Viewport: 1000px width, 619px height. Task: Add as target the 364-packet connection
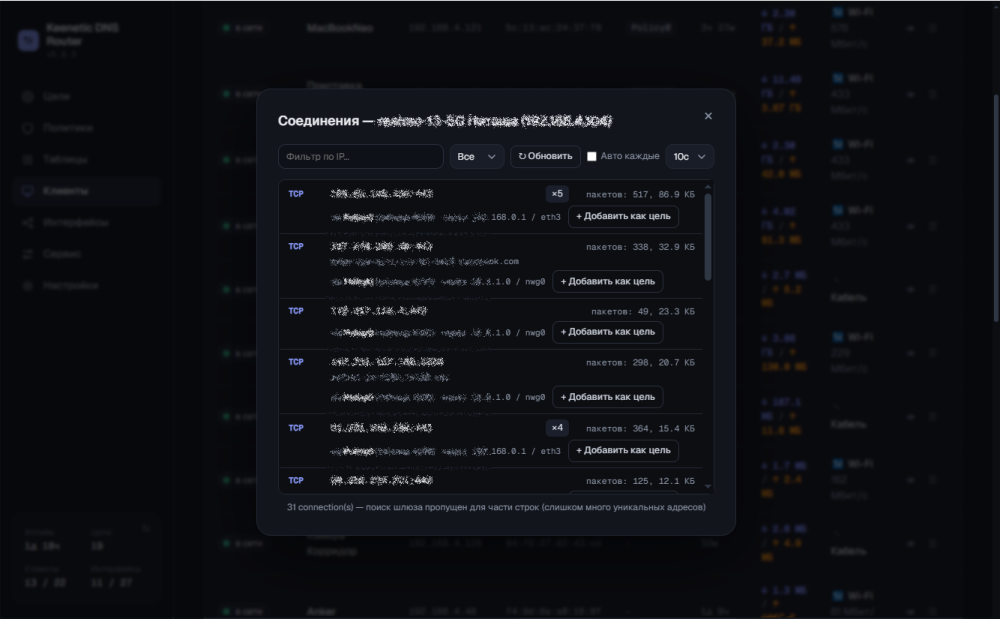pos(623,451)
